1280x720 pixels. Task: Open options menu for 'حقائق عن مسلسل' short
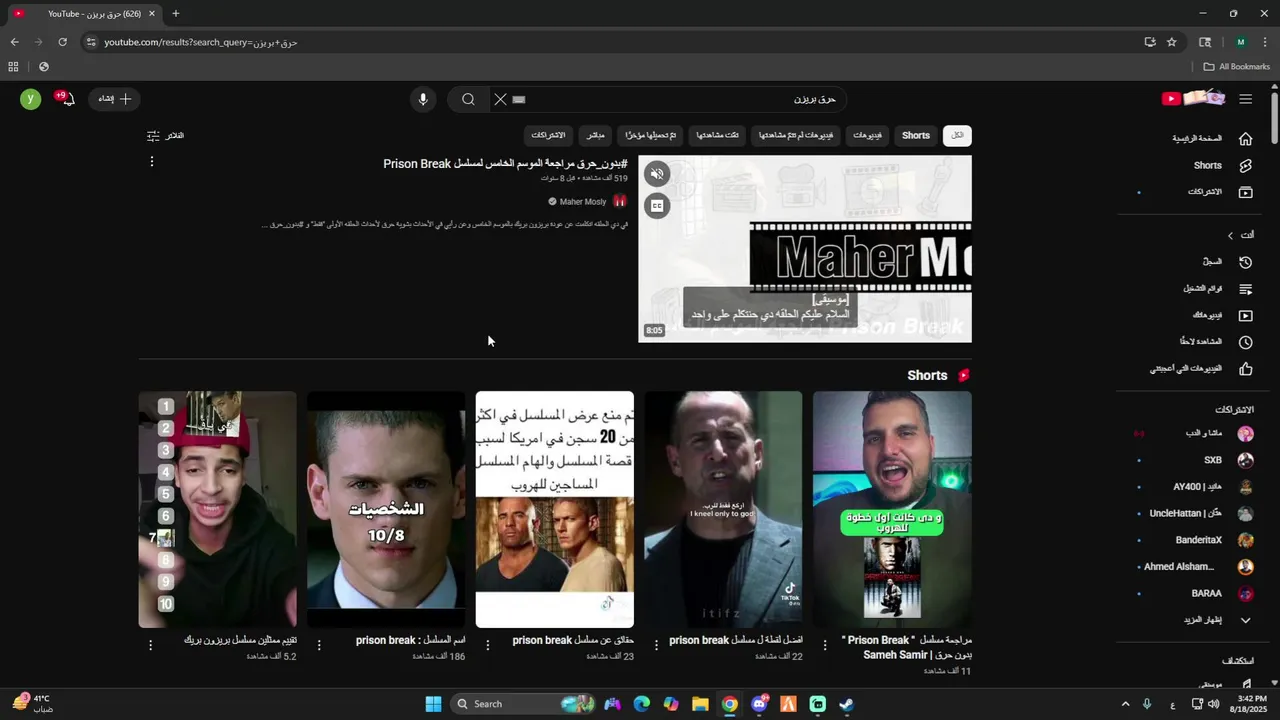488,645
